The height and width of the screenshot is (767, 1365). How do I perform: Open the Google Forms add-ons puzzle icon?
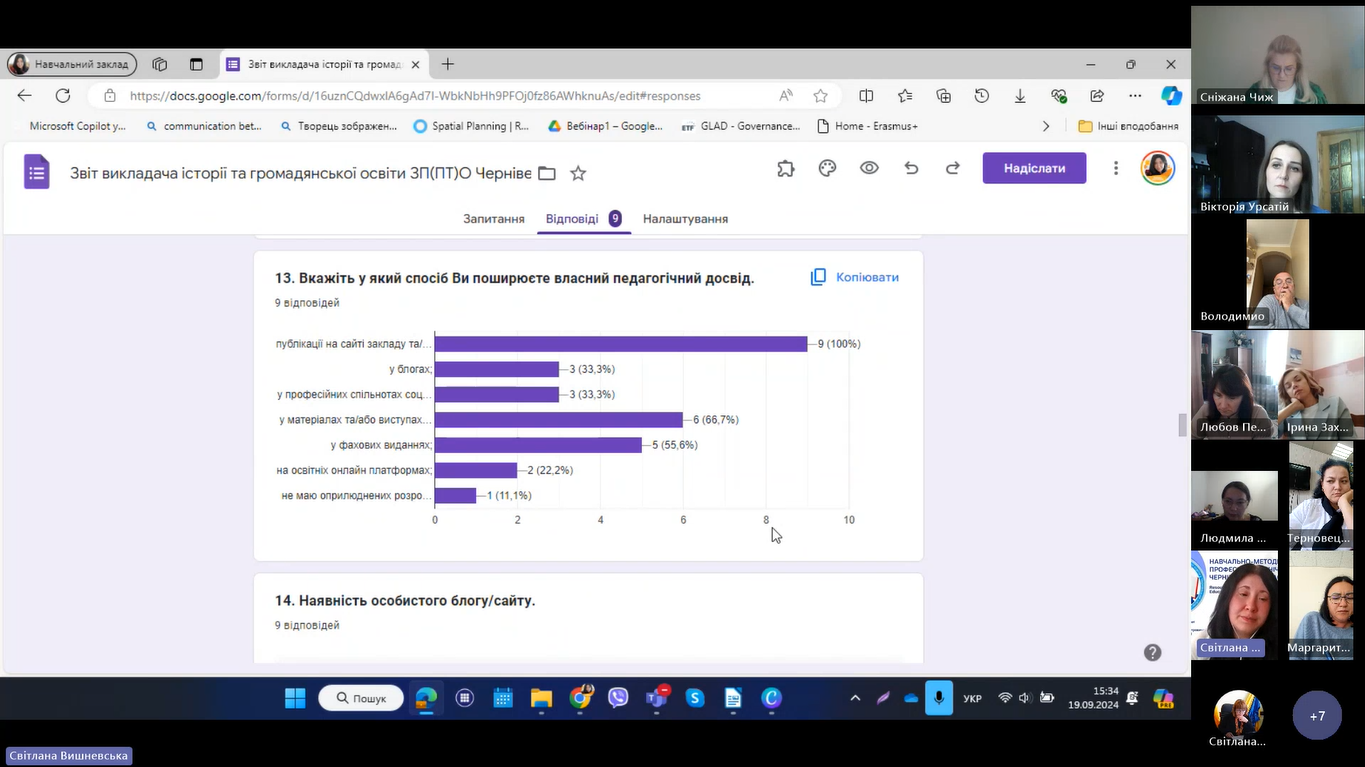coord(786,168)
